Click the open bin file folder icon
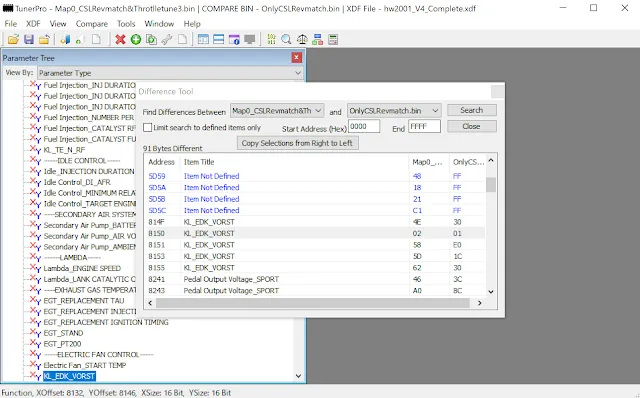640x398 pixels. 13,39
